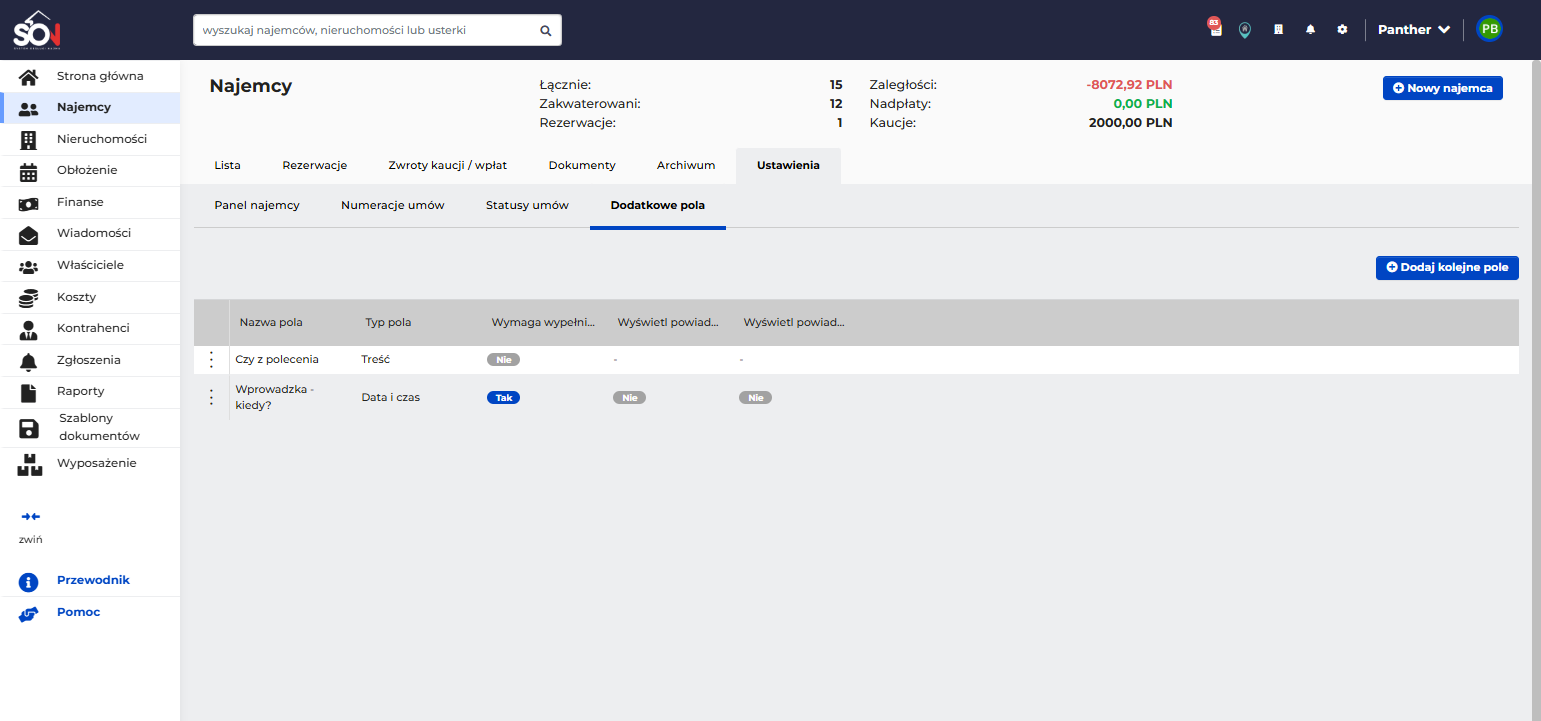Open Wiadomości envelope icon in sidebar
This screenshot has width=1541, height=721.
coord(29,234)
